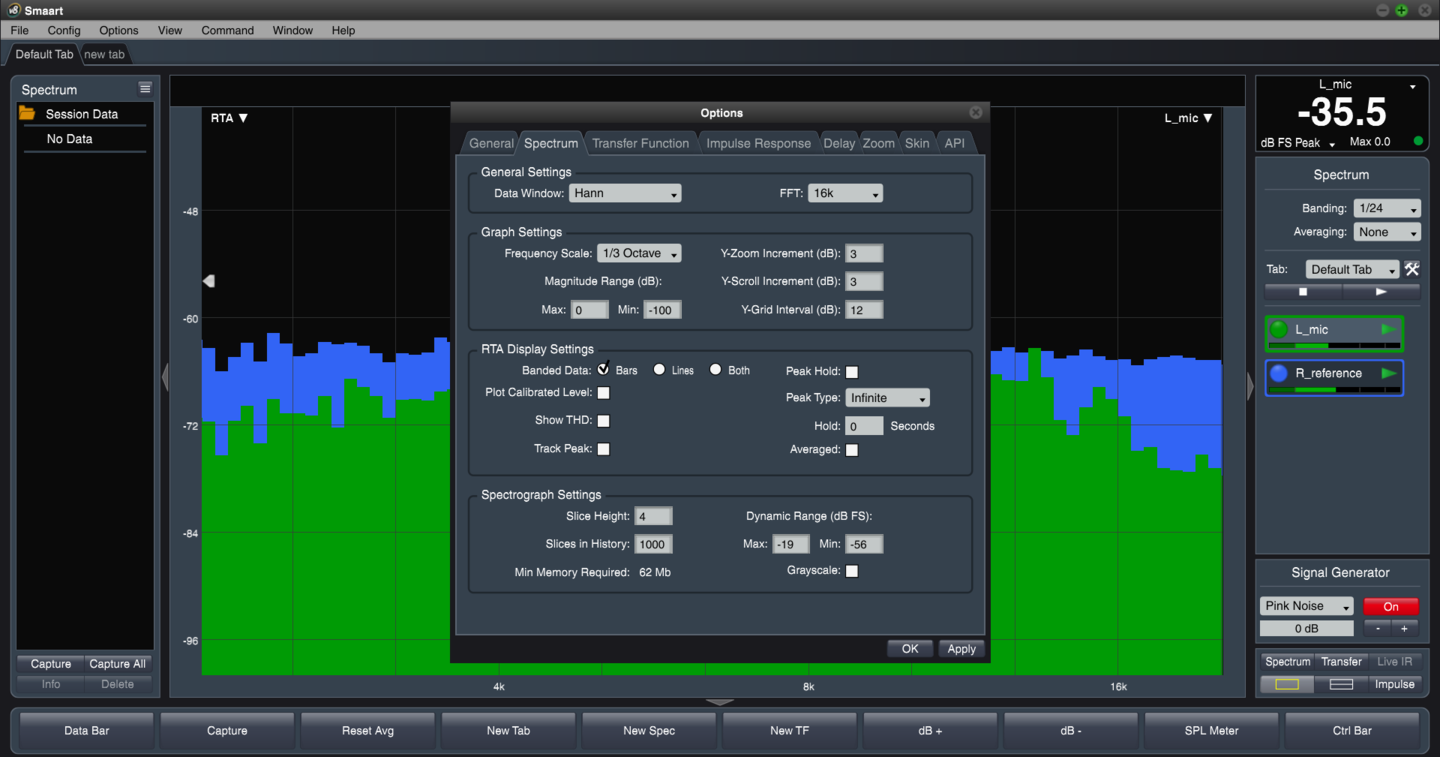Open the Spectrum panel hamburger menu
The height and width of the screenshot is (757, 1440).
(145, 89)
